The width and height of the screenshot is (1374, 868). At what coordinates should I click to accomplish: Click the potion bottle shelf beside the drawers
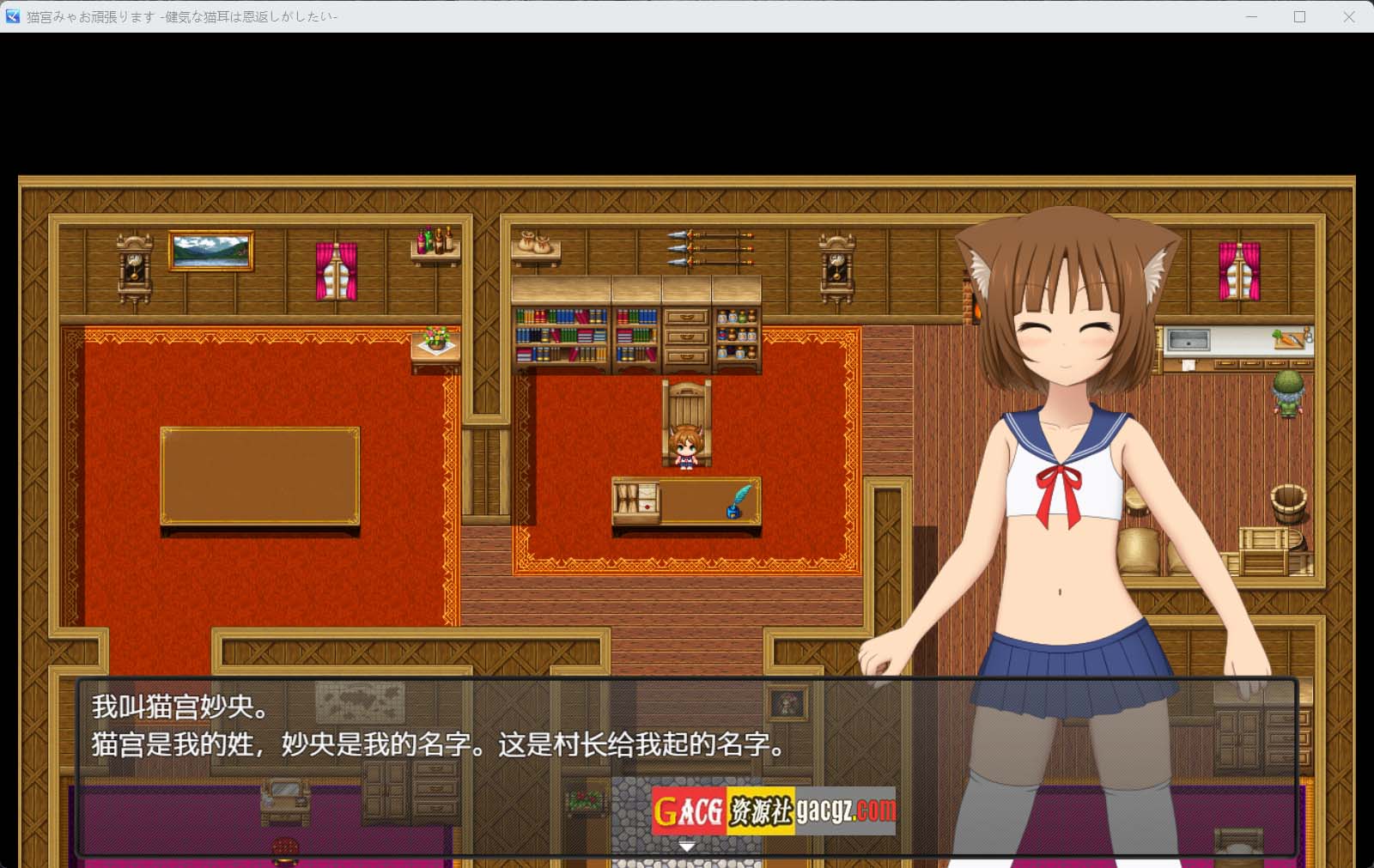(737, 335)
